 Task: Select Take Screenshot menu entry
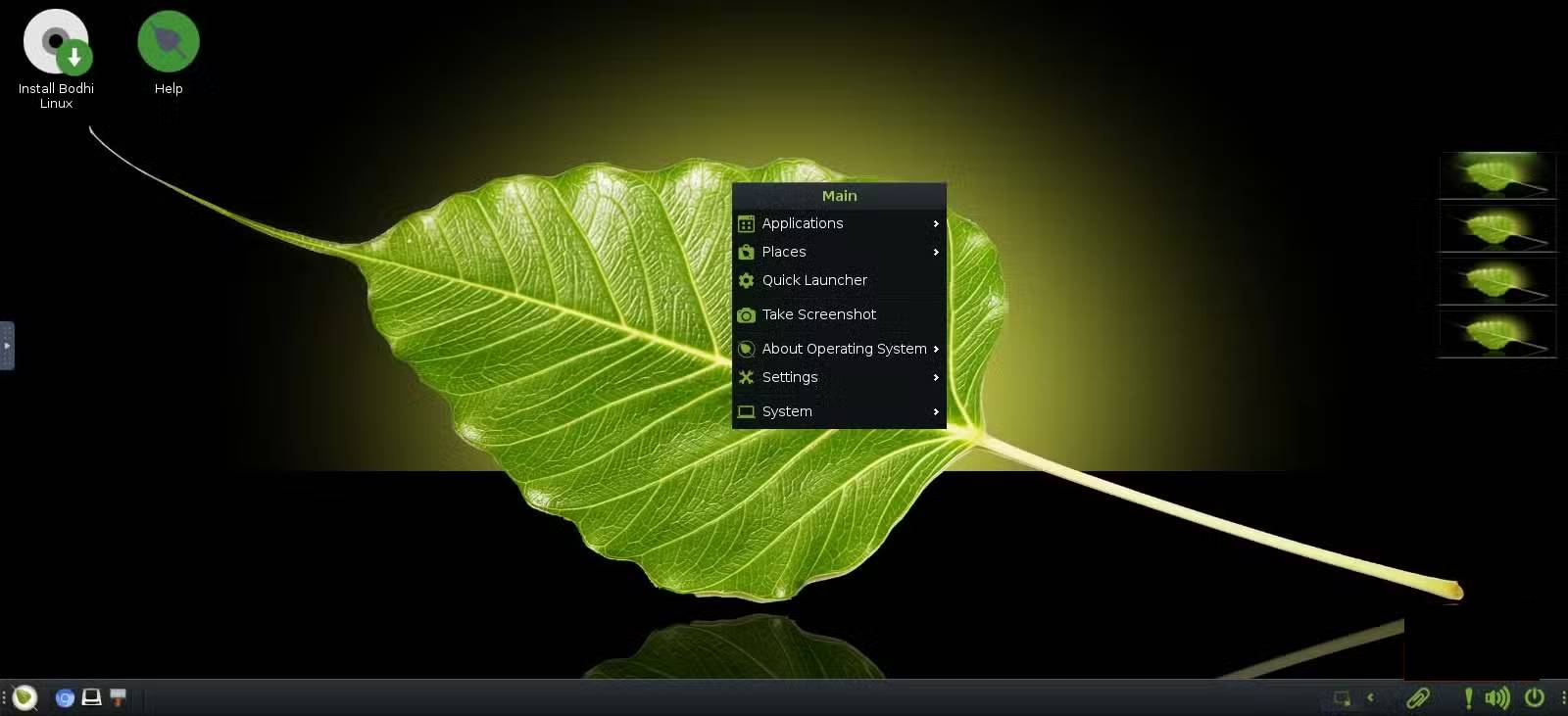(839, 314)
